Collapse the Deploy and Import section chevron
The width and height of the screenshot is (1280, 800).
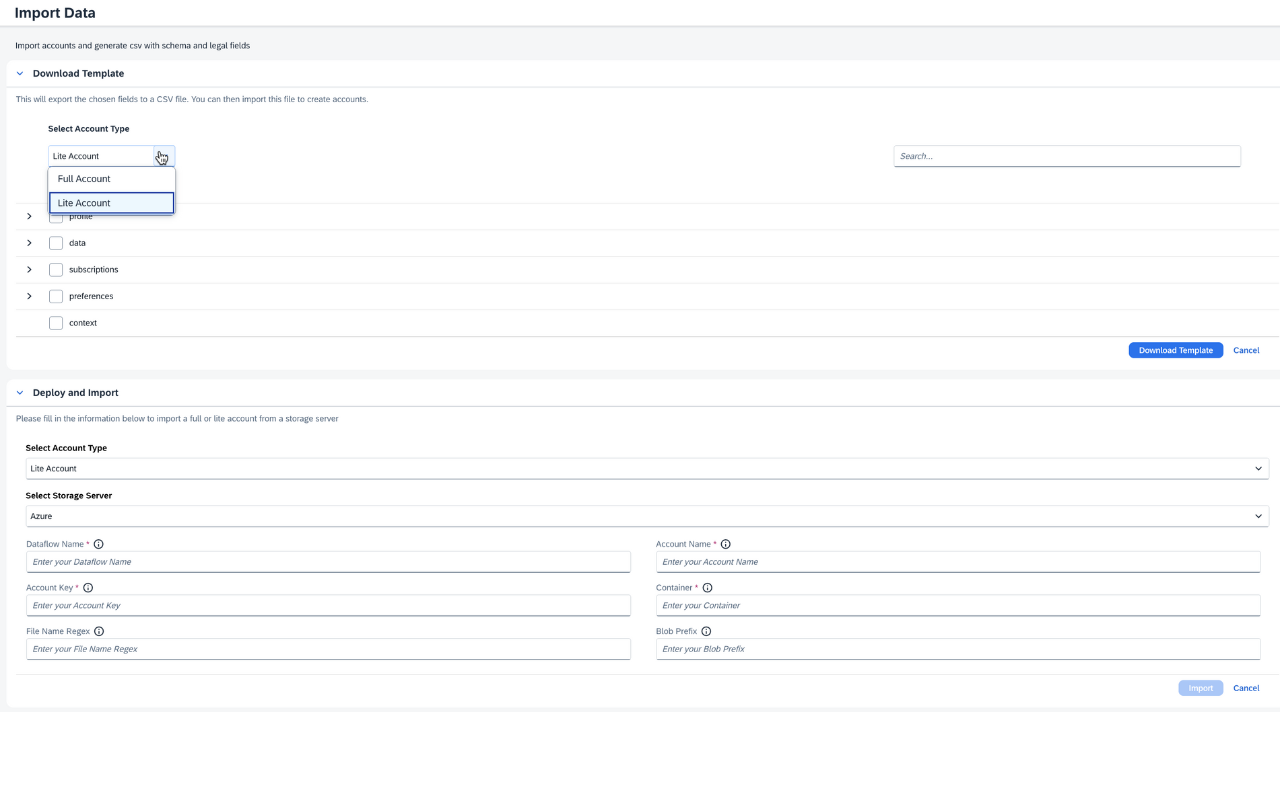(x=19, y=392)
